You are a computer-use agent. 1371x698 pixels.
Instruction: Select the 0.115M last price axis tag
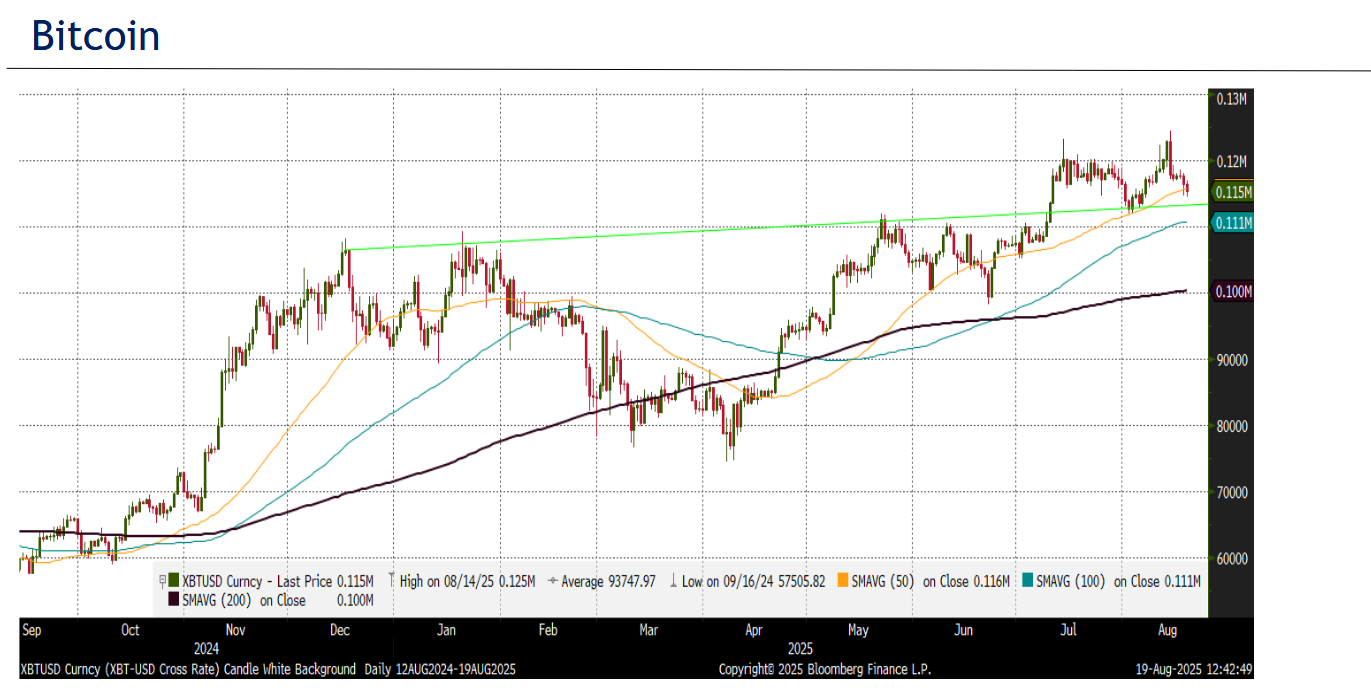pyautogui.click(x=1233, y=192)
